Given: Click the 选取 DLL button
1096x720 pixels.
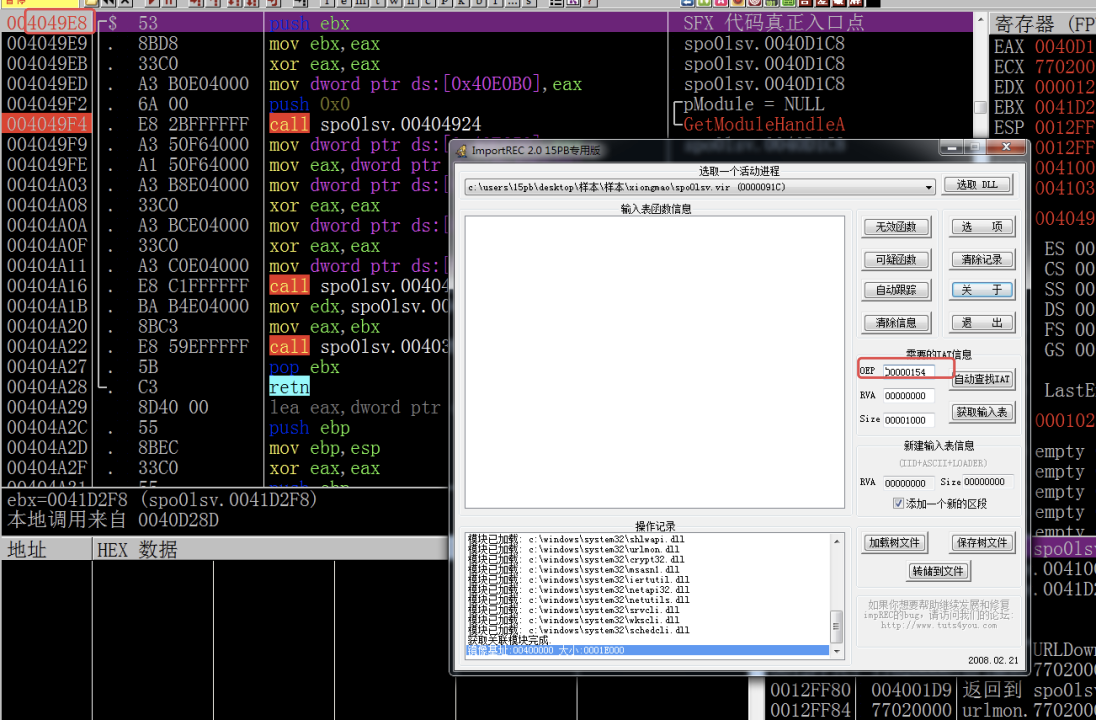Looking at the screenshot, I should click(x=978, y=185).
